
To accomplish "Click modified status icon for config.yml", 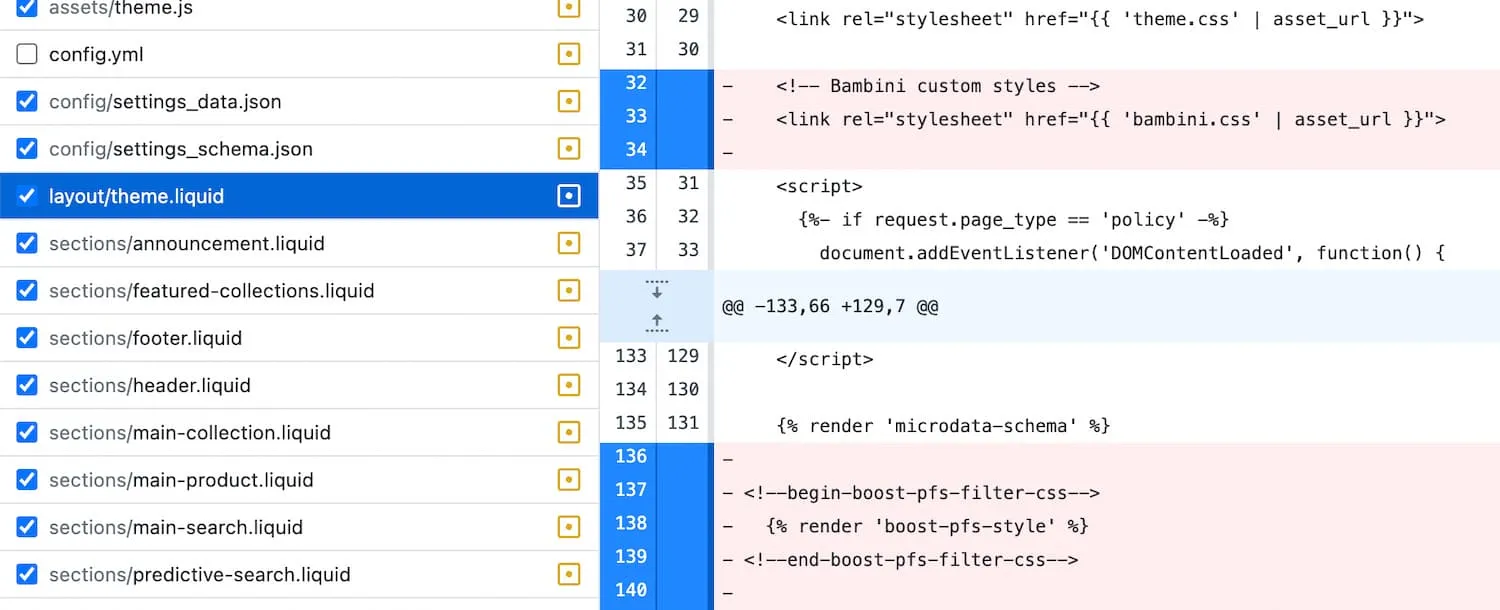I will coord(569,54).
